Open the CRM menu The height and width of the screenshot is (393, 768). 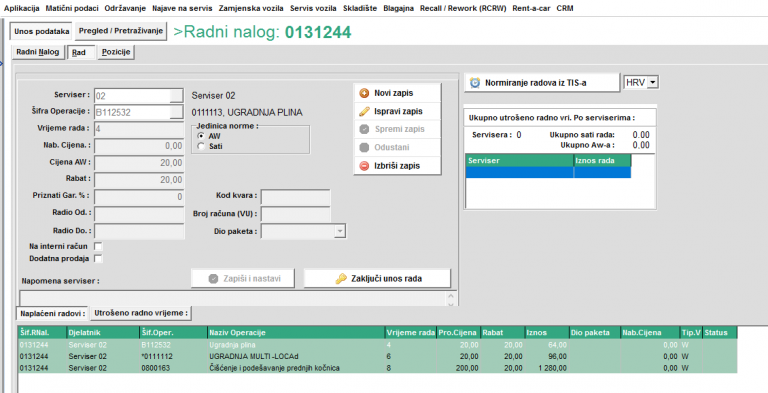pyautogui.click(x=565, y=8)
